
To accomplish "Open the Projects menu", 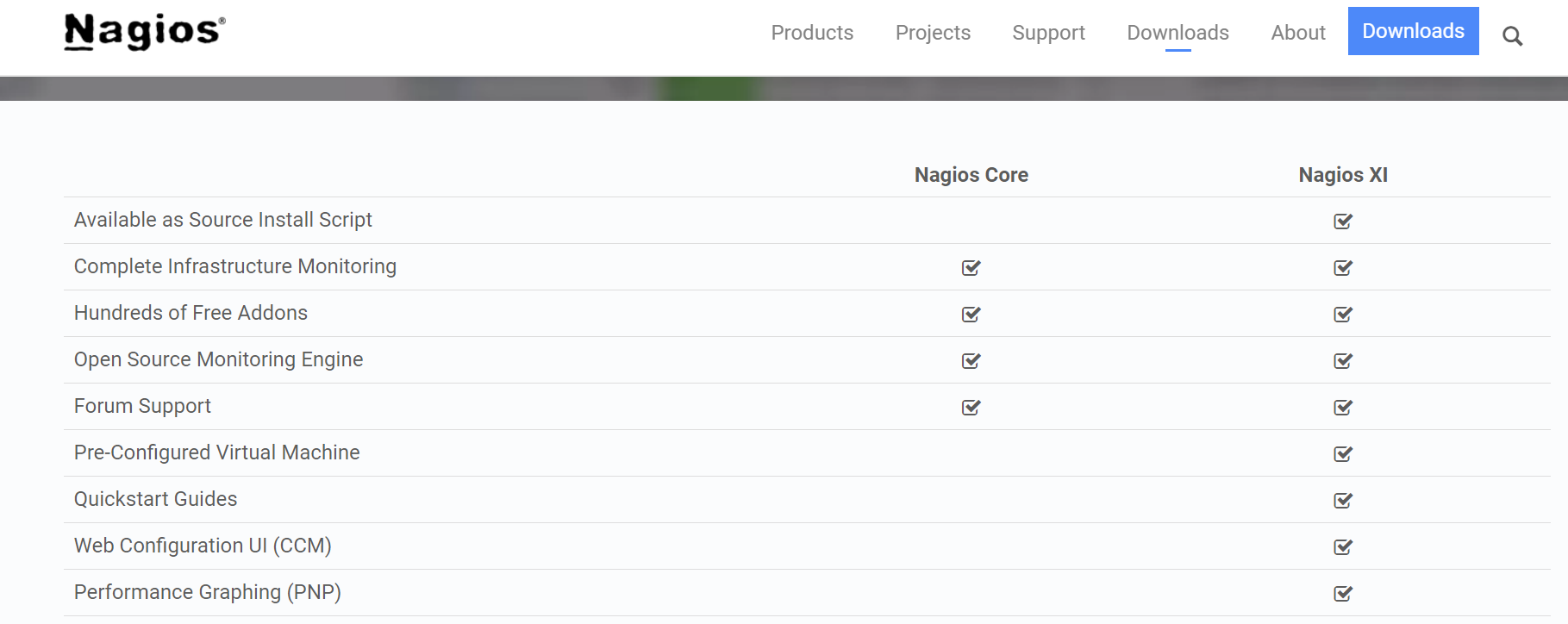I will point(933,33).
